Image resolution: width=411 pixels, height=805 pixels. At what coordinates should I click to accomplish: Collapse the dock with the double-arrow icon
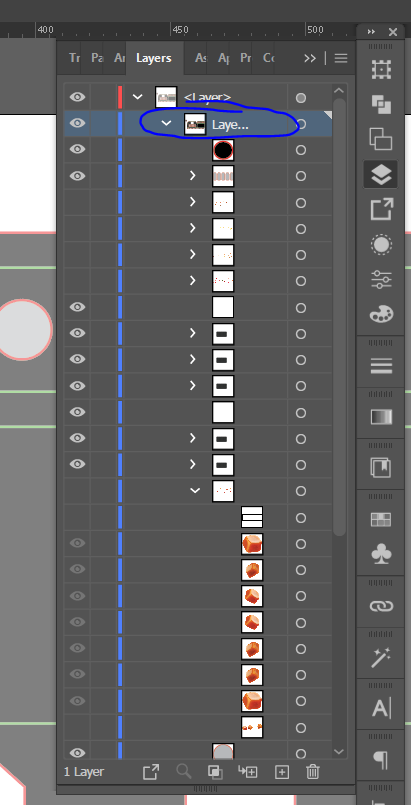pos(371,32)
